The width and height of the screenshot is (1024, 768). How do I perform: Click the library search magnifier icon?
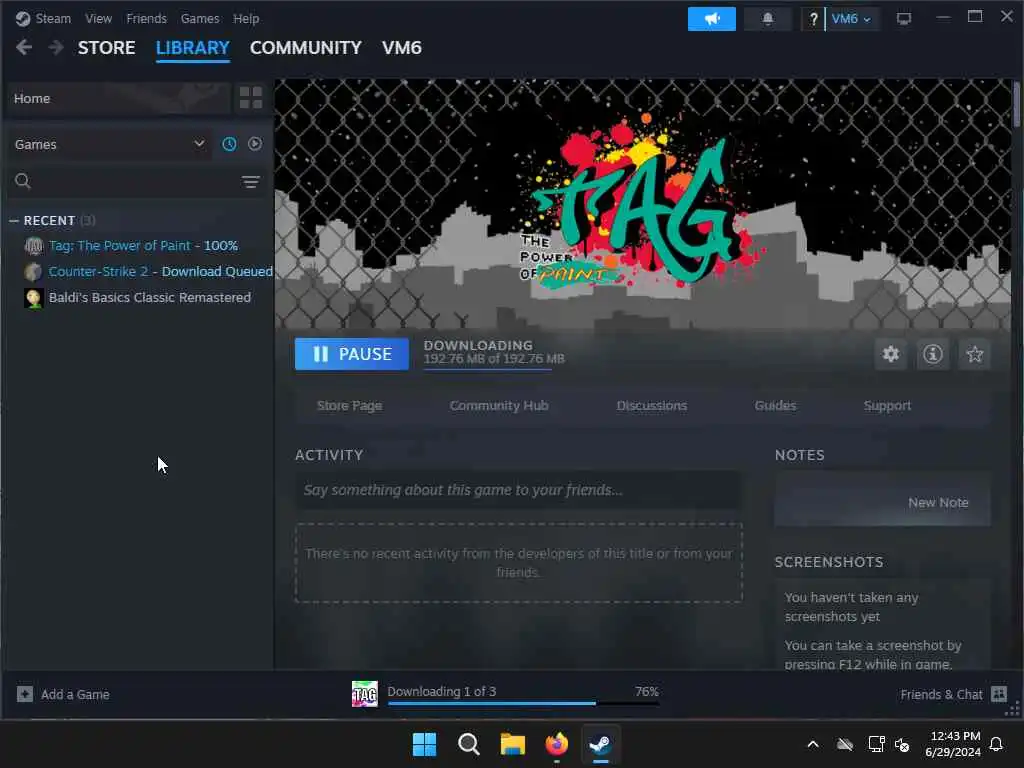[x=23, y=181]
